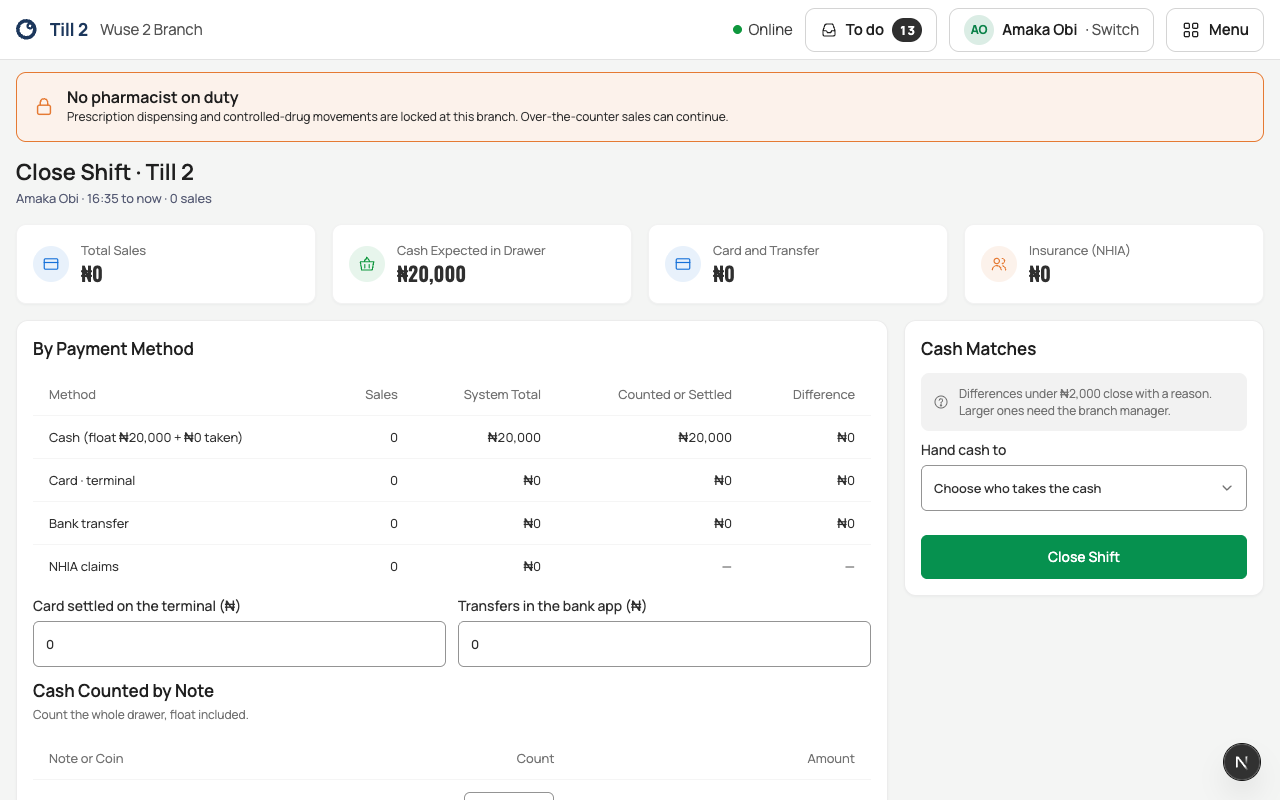Switch user from Amaka Obi
The height and width of the screenshot is (800, 1280).
click(1051, 30)
